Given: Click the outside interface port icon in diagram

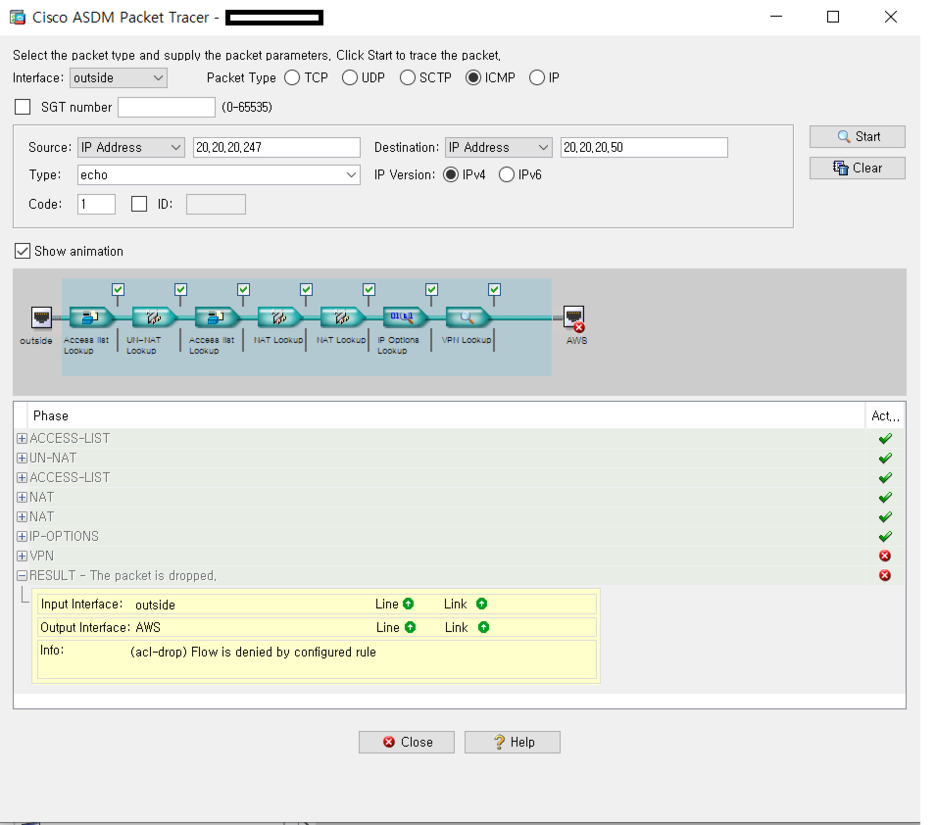Looking at the screenshot, I should click(x=41, y=317).
